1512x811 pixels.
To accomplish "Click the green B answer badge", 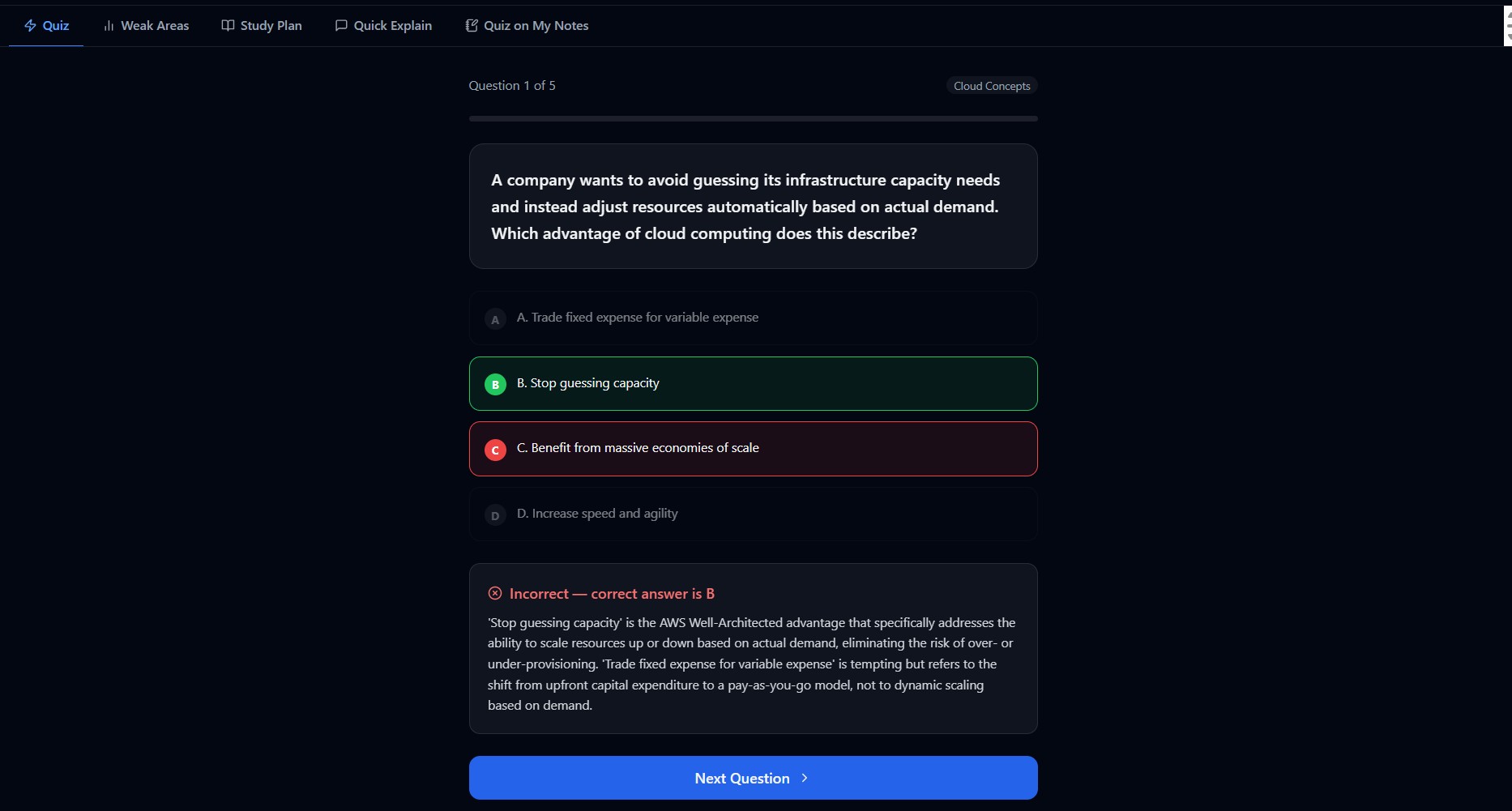I will click(495, 385).
